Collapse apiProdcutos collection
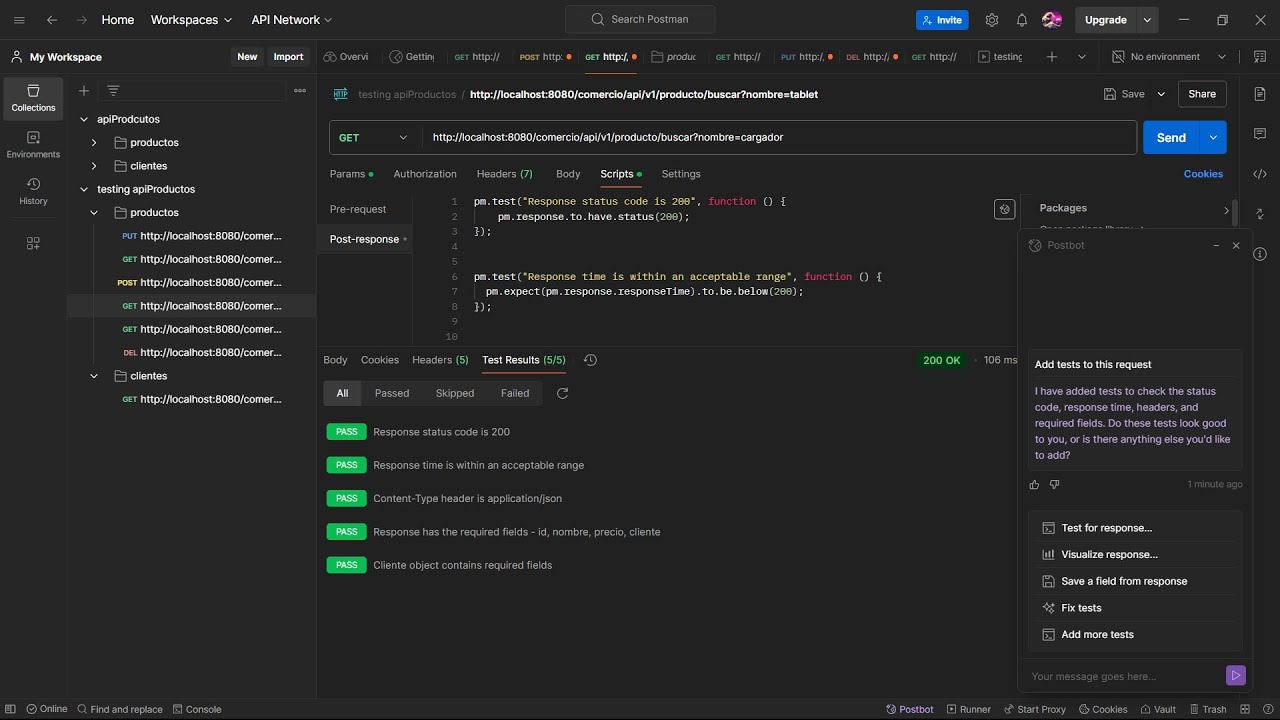Image resolution: width=1280 pixels, height=720 pixels. [84, 119]
